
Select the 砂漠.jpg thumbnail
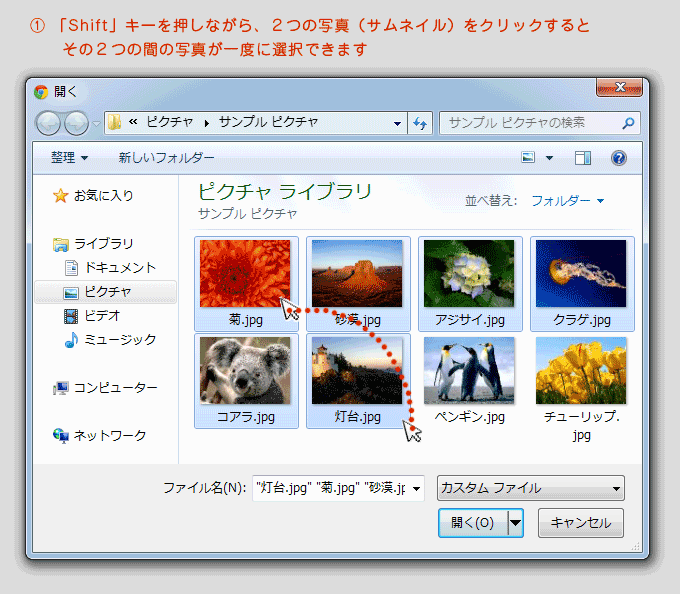click(x=358, y=284)
